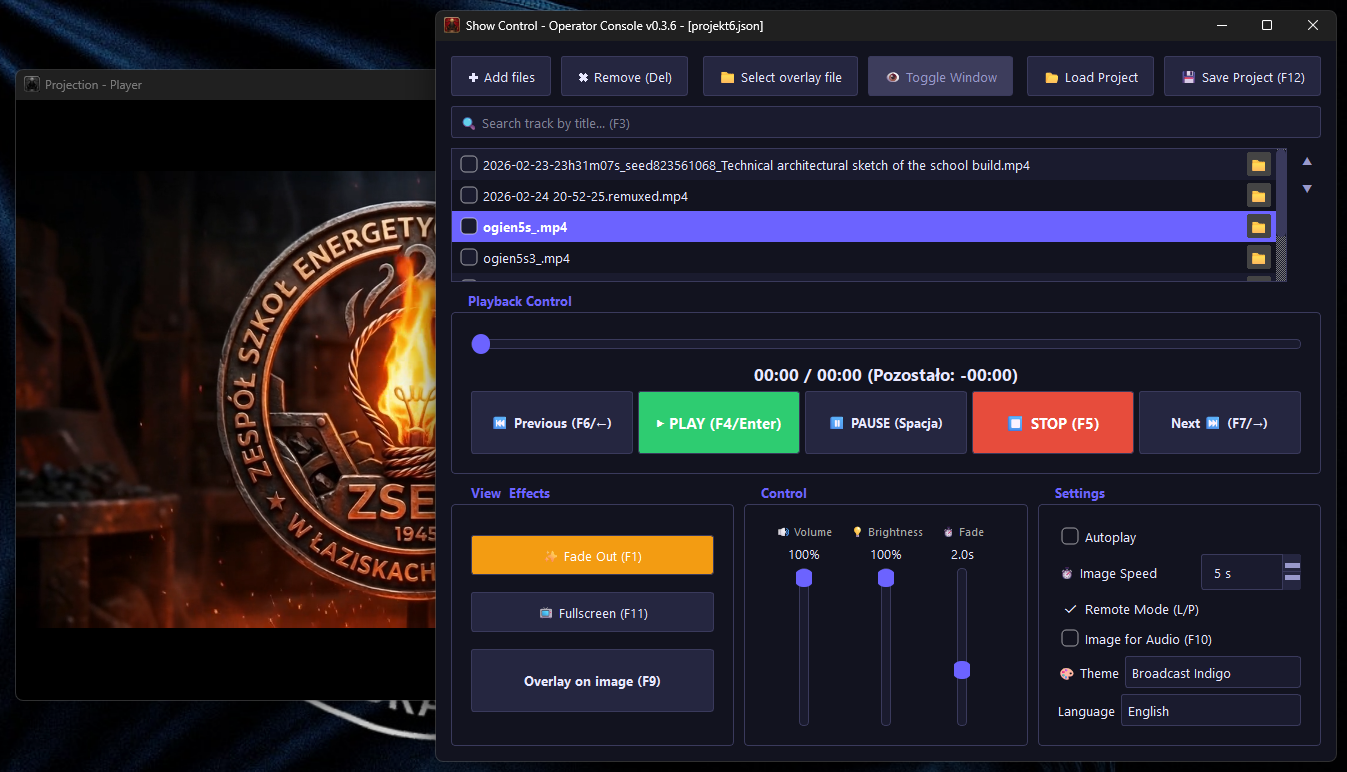Skip to Next (F7) track
This screenshot has height=772, width=1347.
click(x=1220, y=423)
